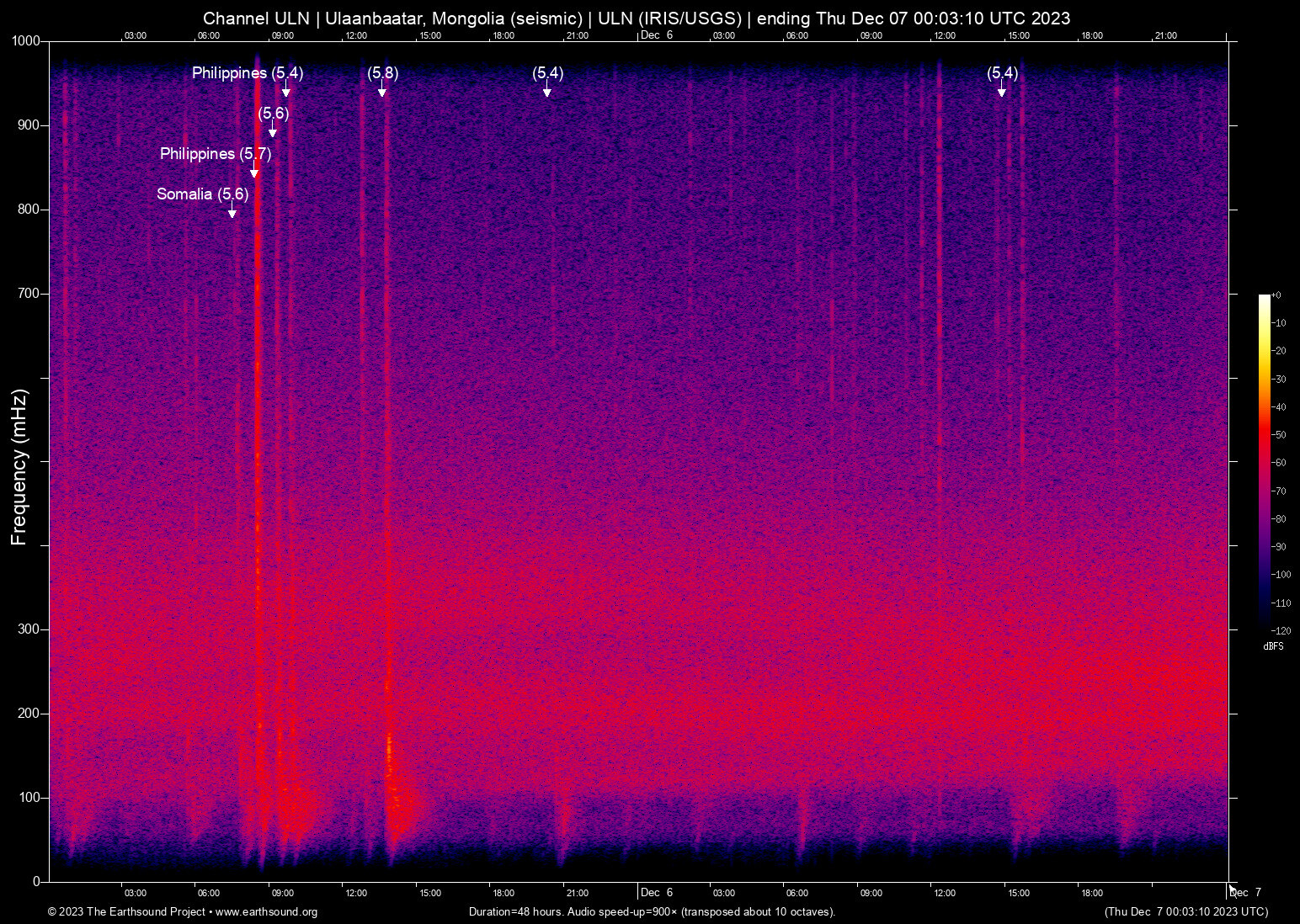Click the "Duration=48 hours" footer caption
The width and height of the screenshot is (1300, 924).
click(x=516, y=912)
